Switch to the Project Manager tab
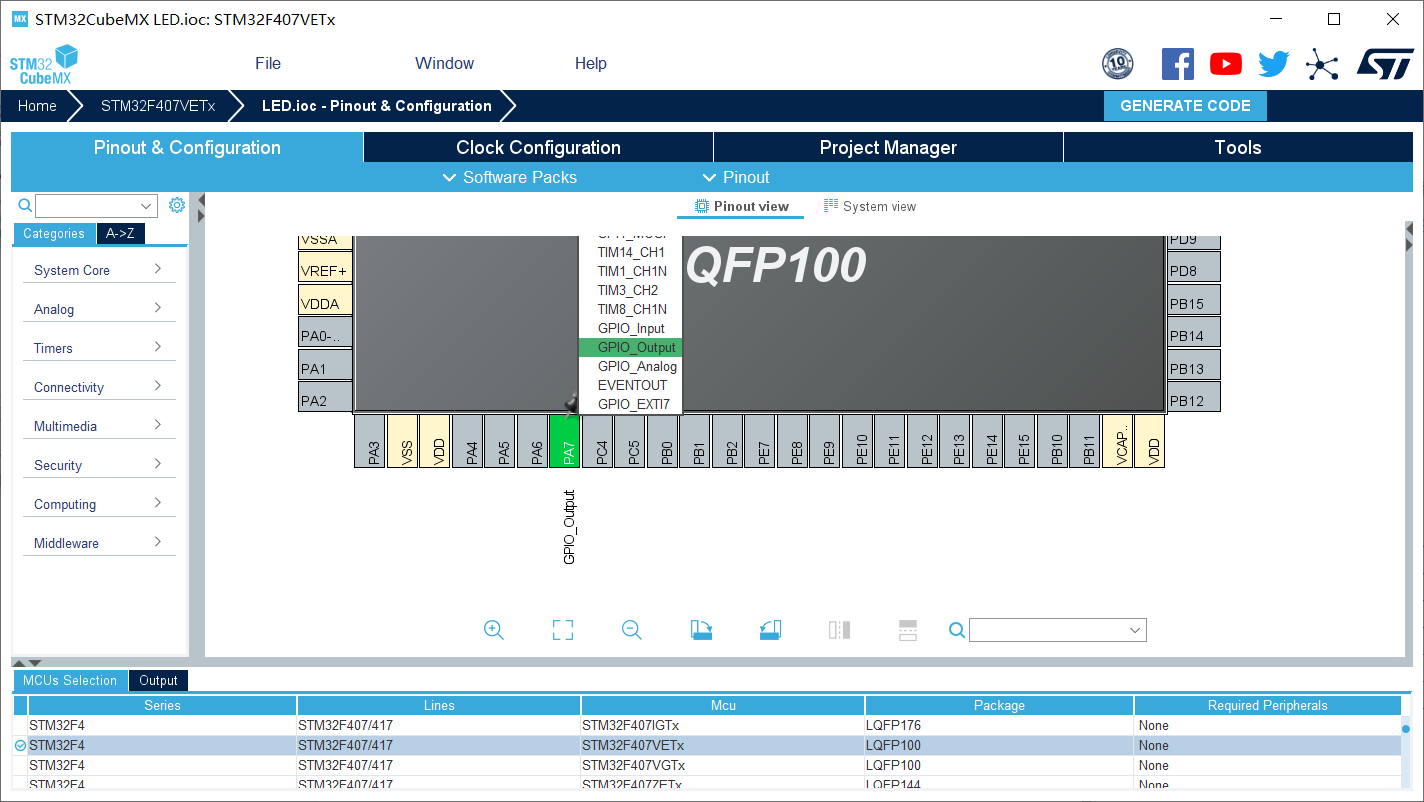Screen dimensions: 1424x802 (x=888, y=147)
